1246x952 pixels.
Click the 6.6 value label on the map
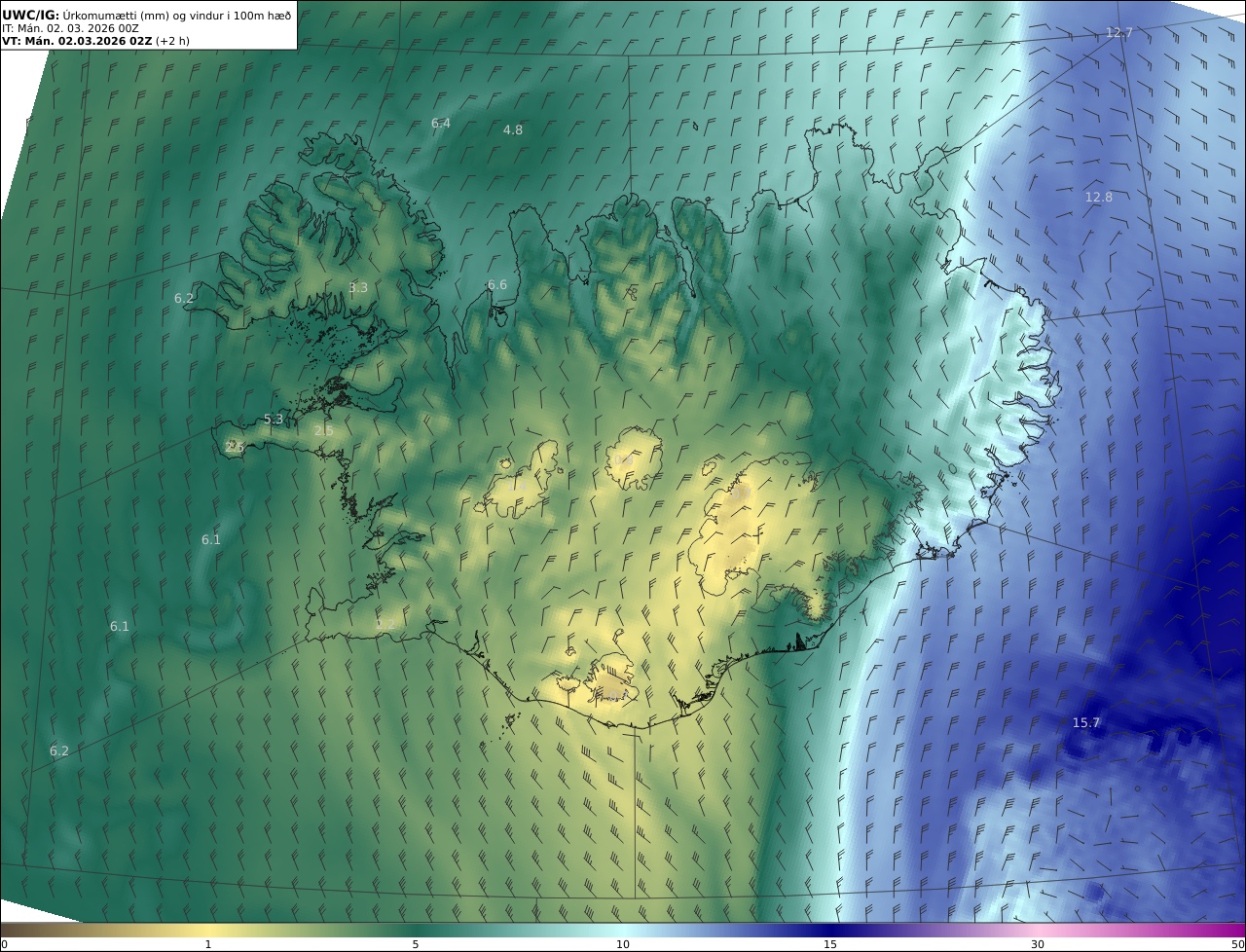click(497, 285)
